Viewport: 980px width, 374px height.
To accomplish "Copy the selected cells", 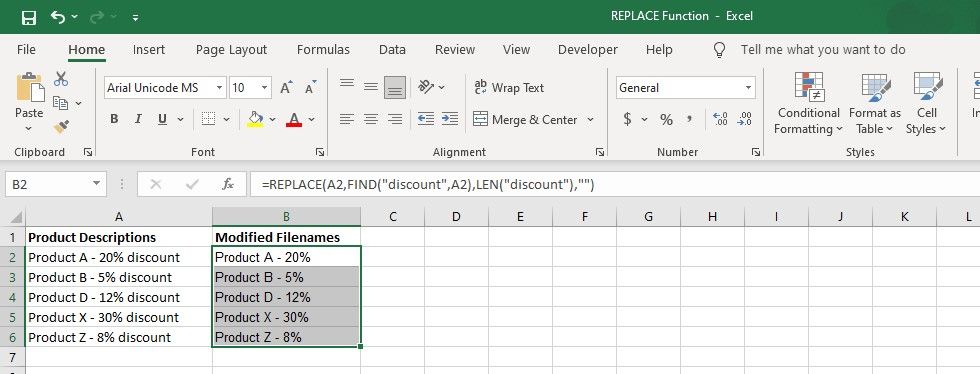I will pyautogui.click(x=61, y=103).
